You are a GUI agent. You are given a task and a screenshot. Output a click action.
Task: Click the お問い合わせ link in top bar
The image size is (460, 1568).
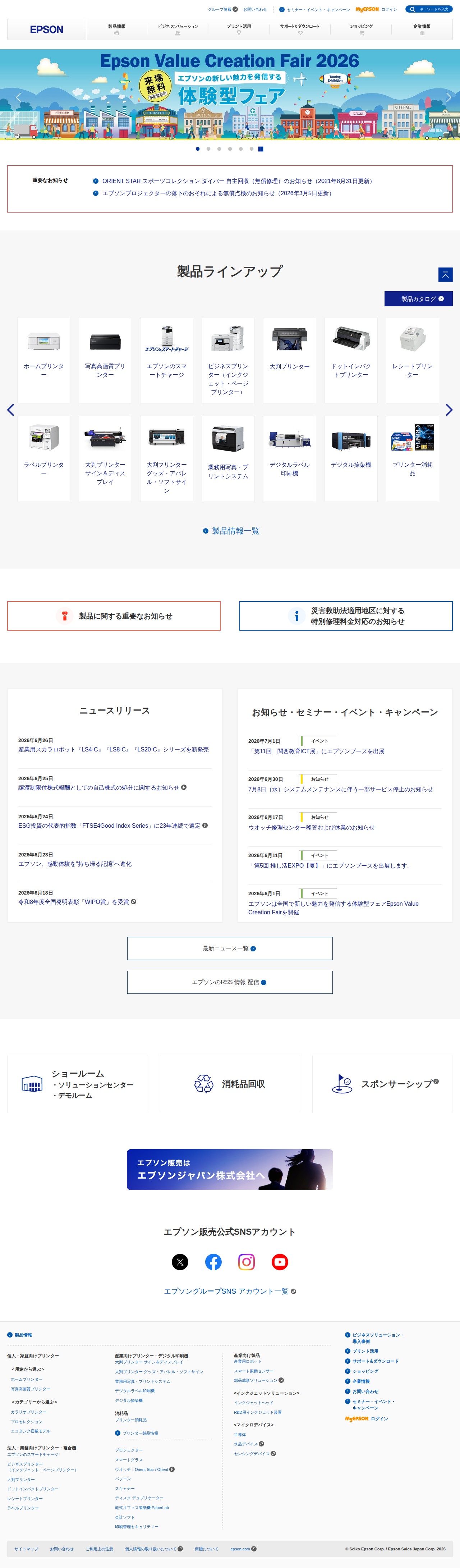coord(255,9)
